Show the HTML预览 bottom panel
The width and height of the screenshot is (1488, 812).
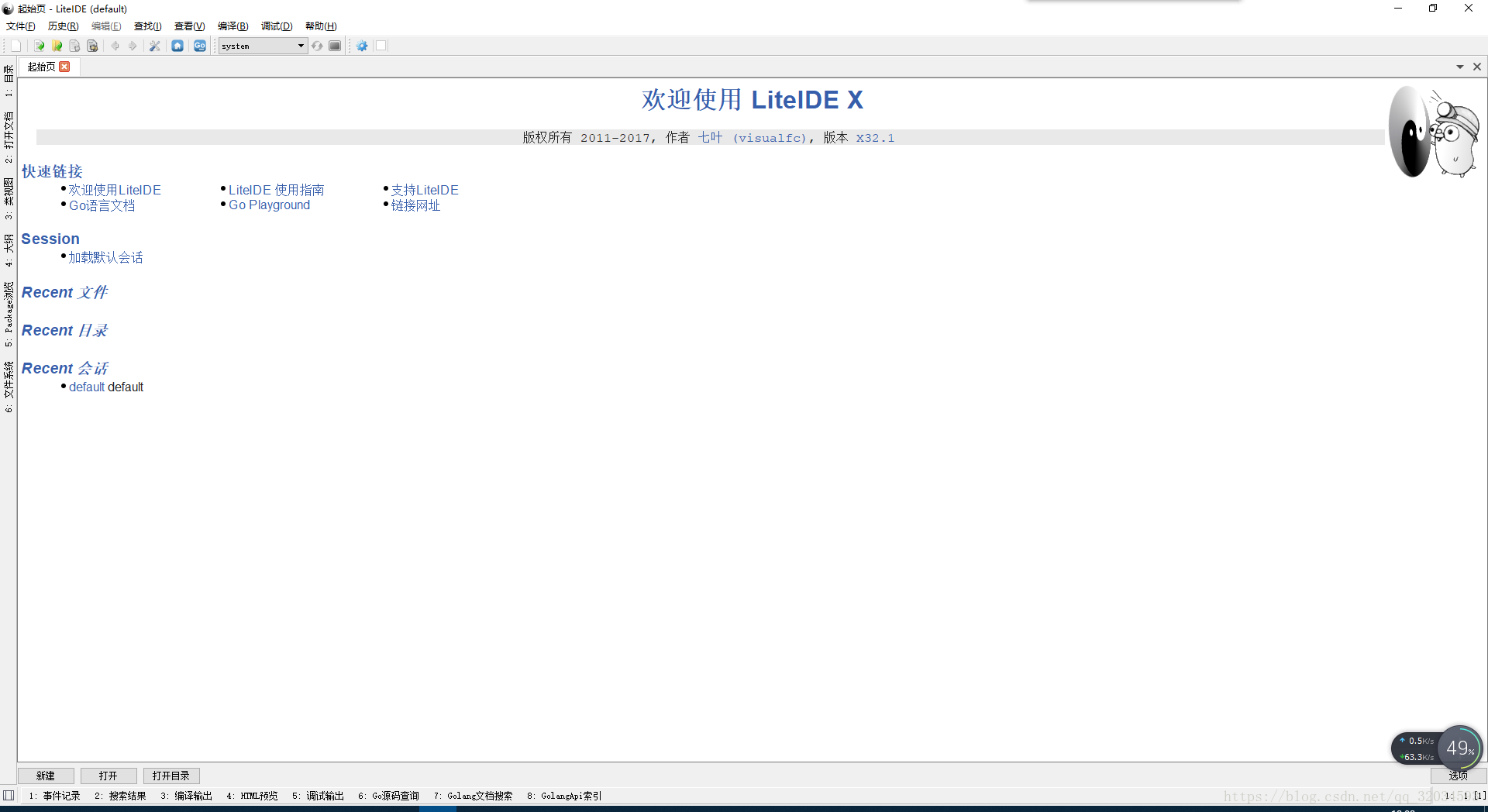(x=252, y=796)
